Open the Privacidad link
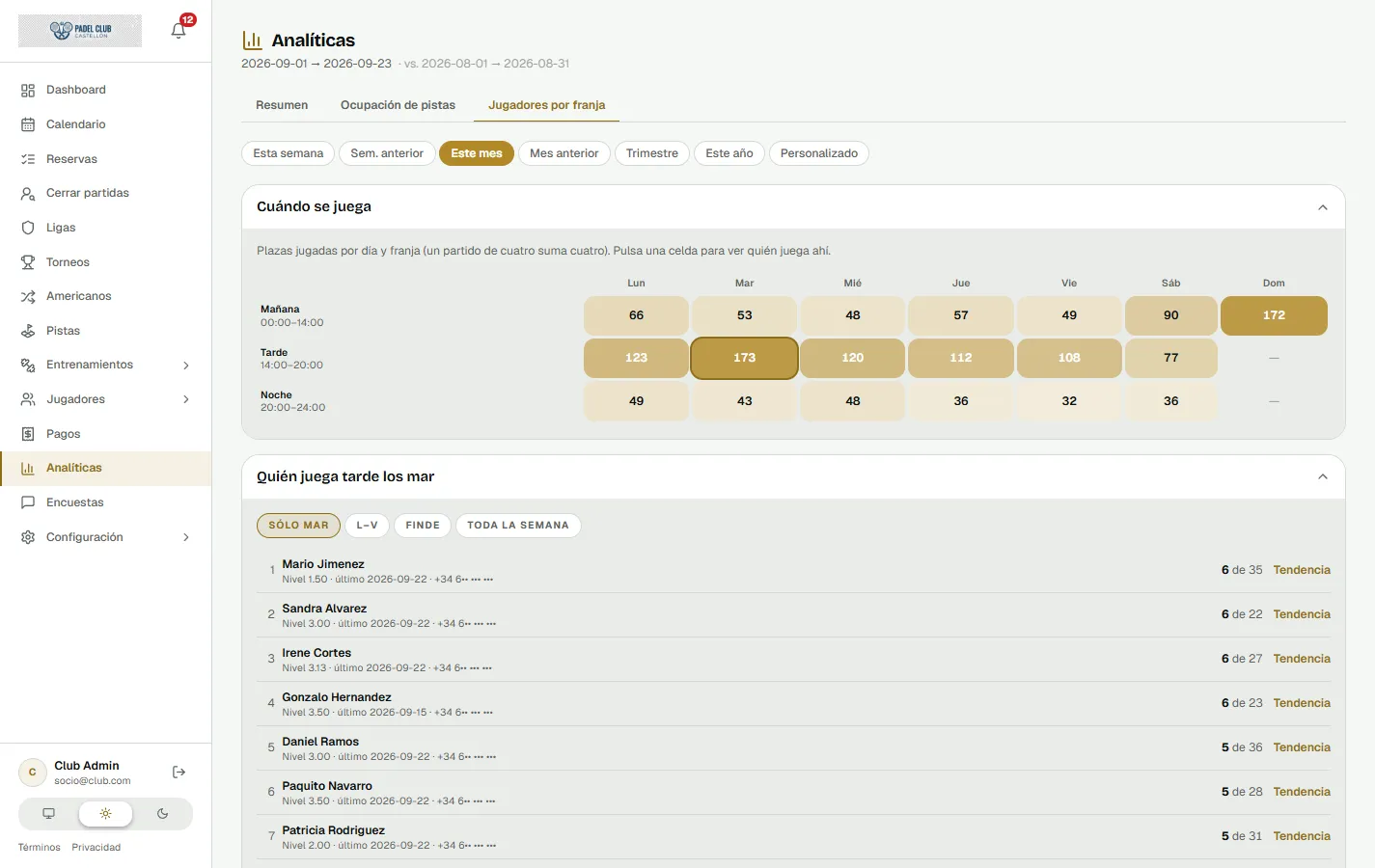1375x868 pixels. click(96, 848)
